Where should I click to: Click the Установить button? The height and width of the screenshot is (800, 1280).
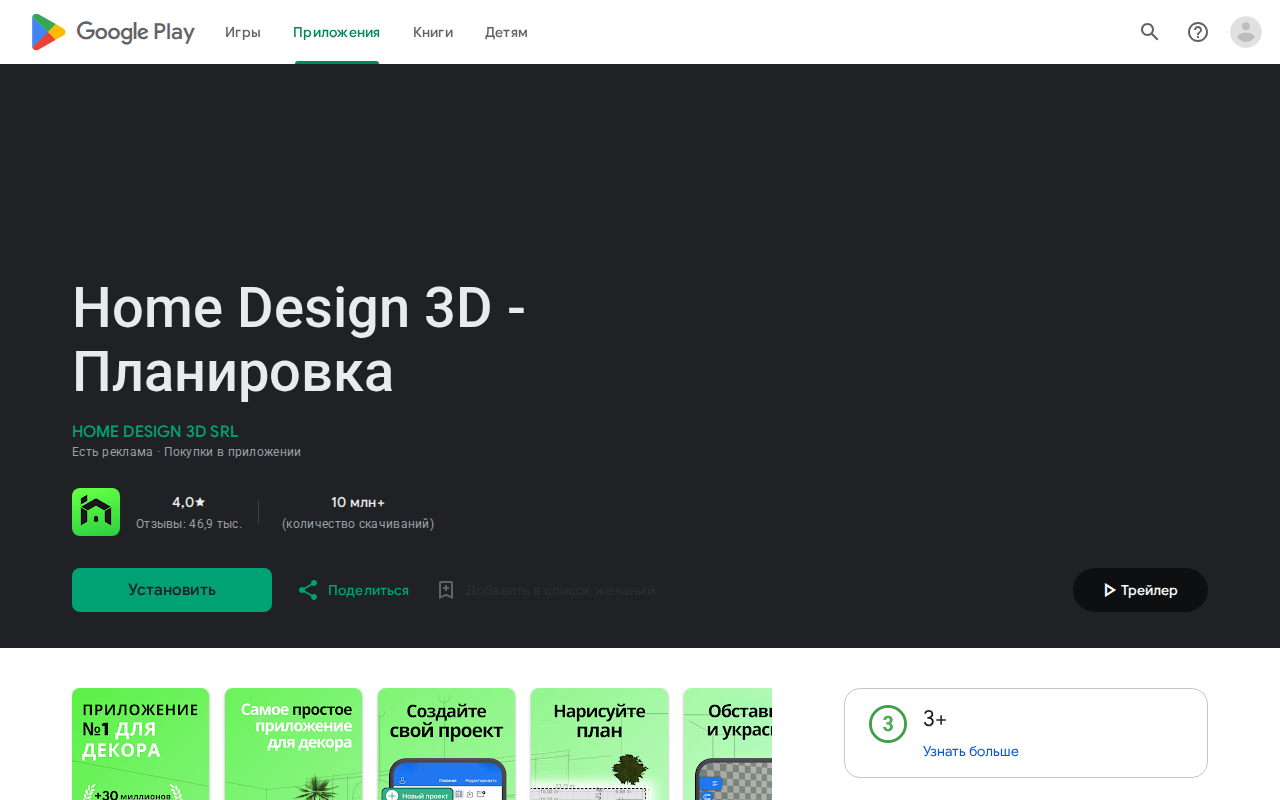tap(172, 590)
